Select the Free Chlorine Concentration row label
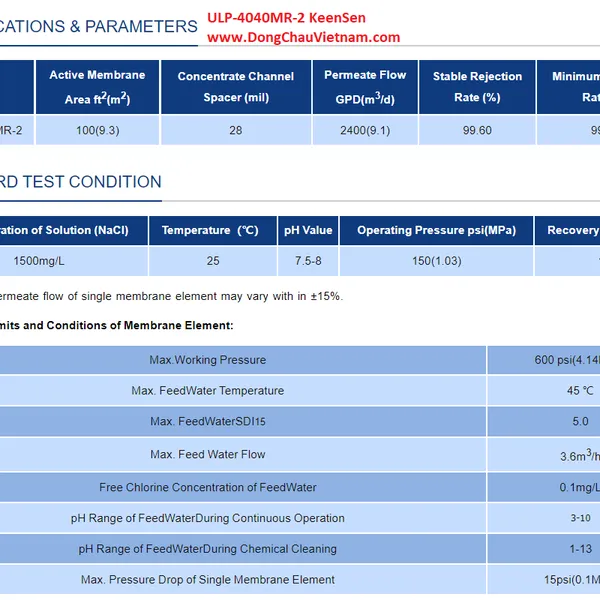Image resolution: width=600 pixels, height=600 pixels. click(x=208, y=487)
